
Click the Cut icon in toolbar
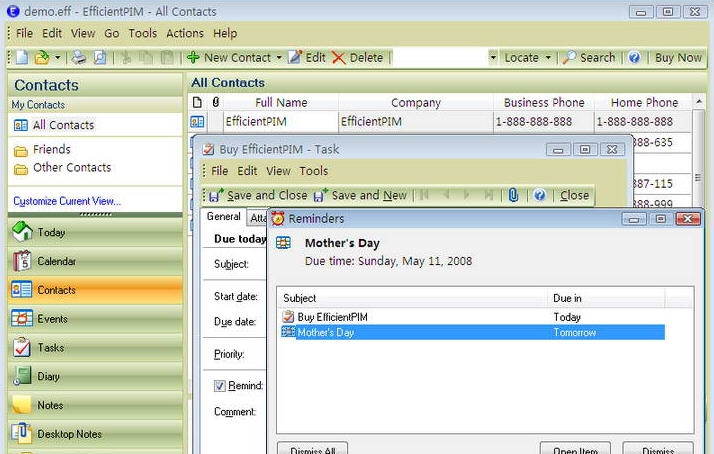126,58
